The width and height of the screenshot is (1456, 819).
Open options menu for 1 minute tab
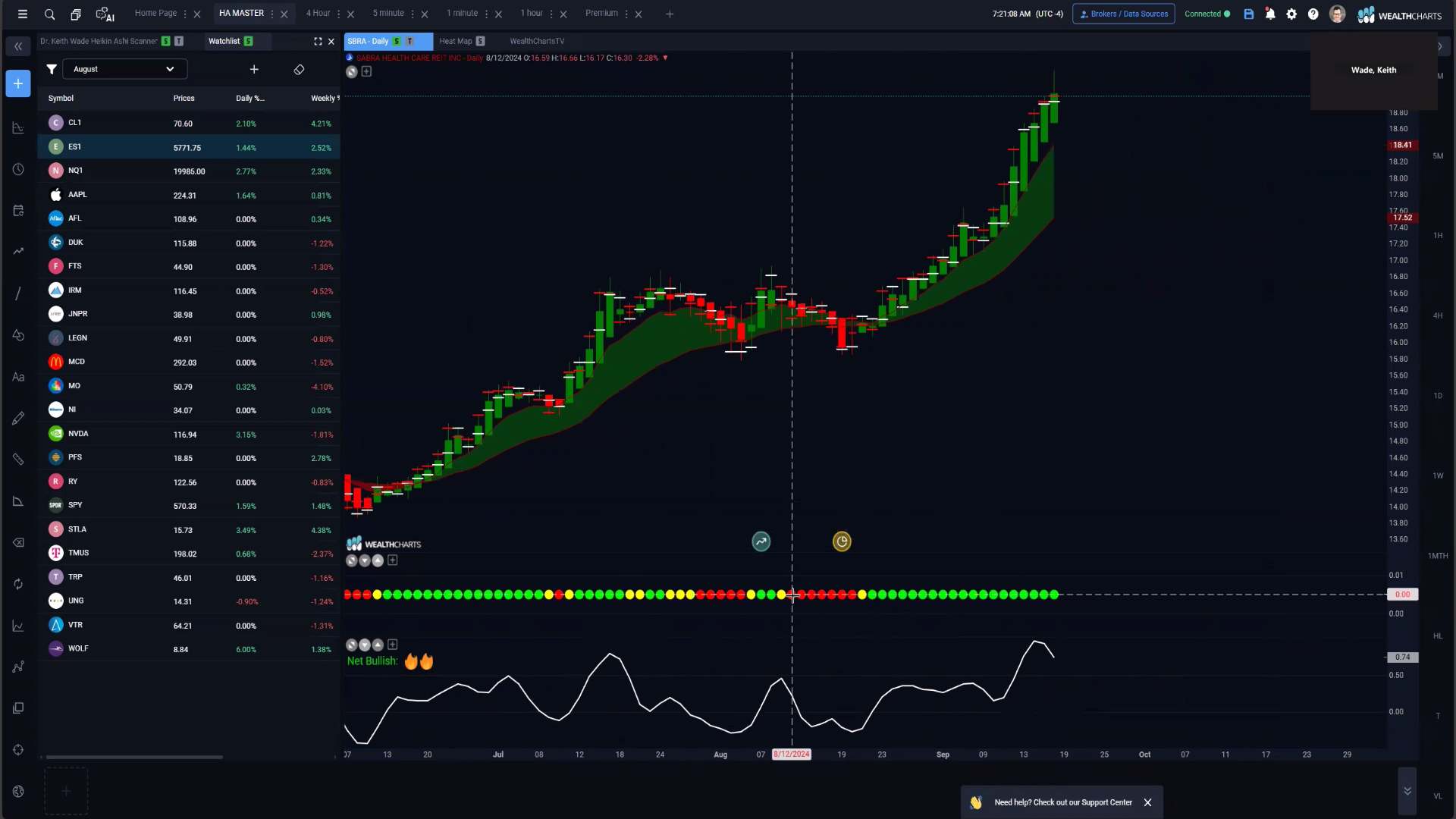pyautogui.click(x=486, y=14)
